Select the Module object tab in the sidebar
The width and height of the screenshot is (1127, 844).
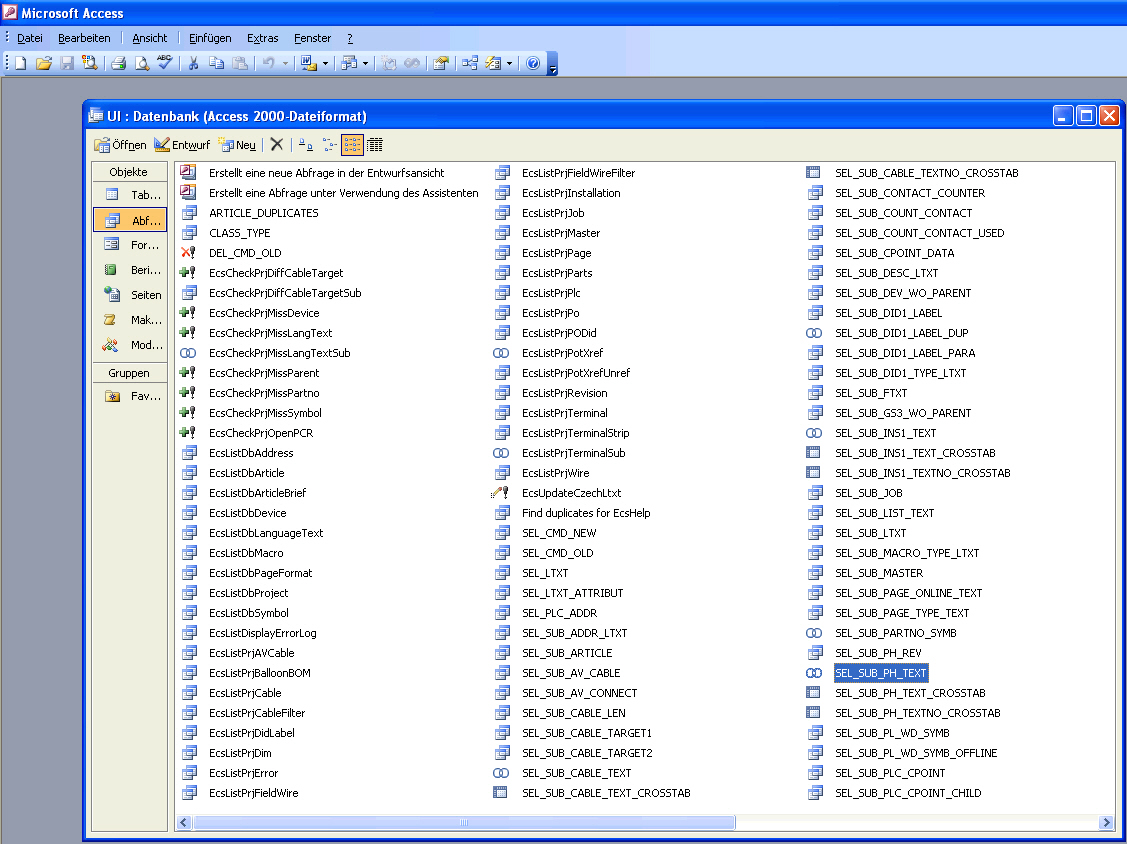[129, 344]
